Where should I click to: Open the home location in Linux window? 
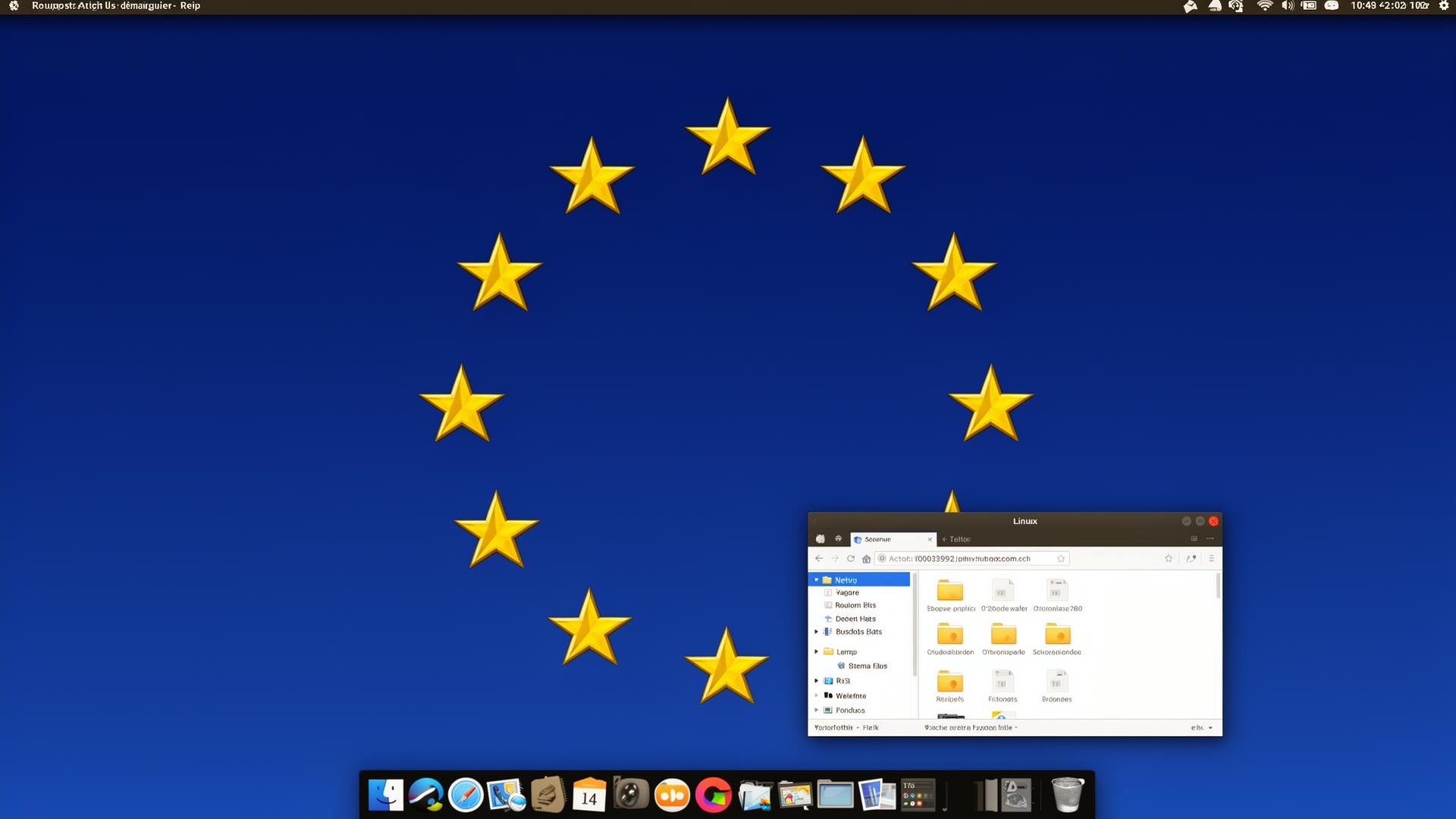tap(866, 559)
